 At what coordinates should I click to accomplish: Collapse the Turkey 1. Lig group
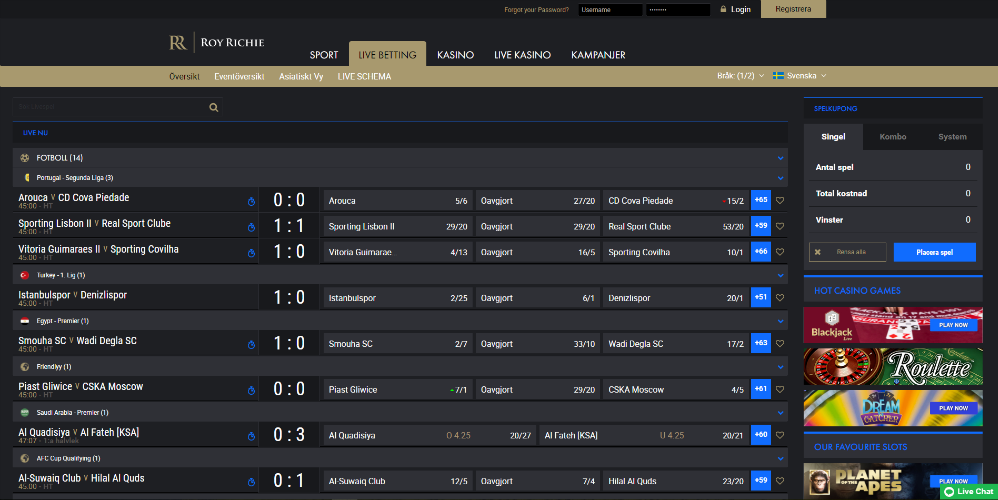780,275
